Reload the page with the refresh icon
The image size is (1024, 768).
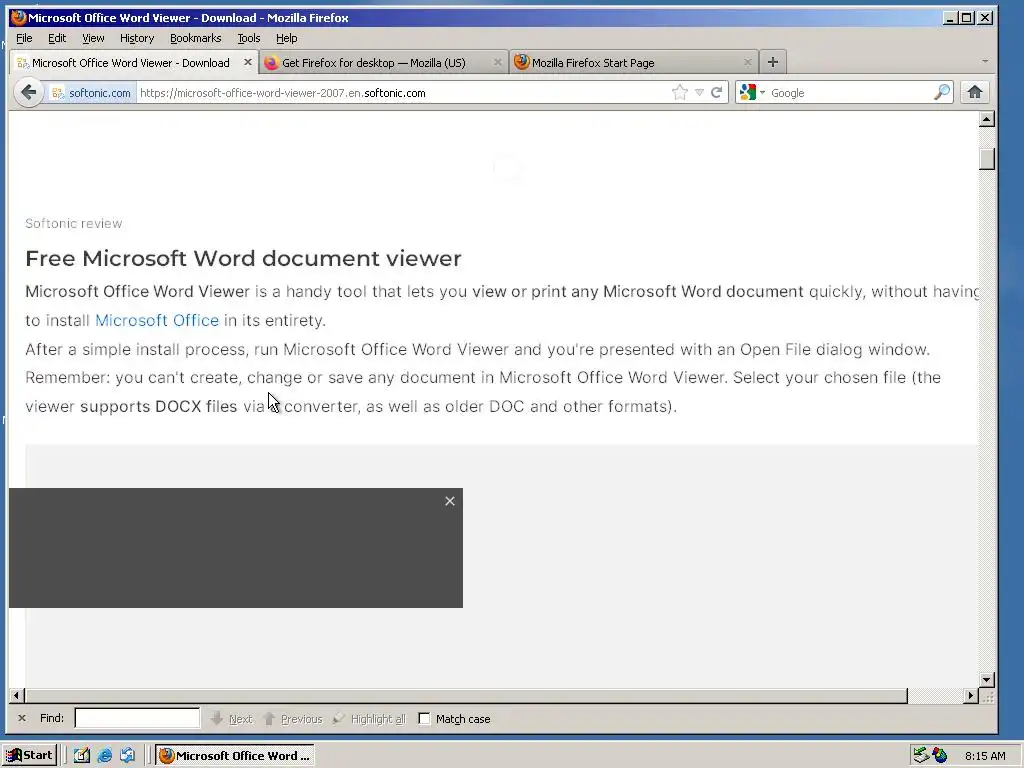(716, 93)
